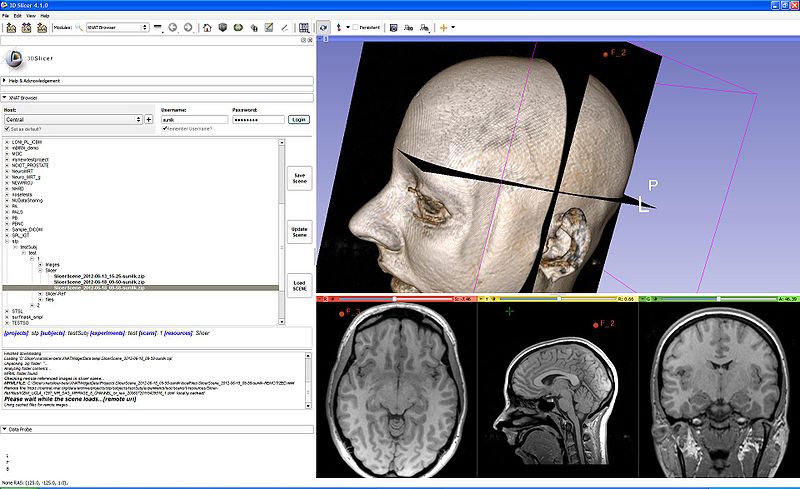Screen dimensions: 800x489
Task: Go to previous module with back arrow
Action: 173,27
